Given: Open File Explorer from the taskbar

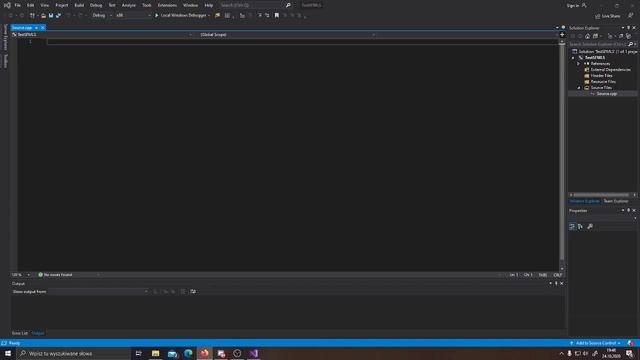Looking at the screenshot, I should click(156, 353).
